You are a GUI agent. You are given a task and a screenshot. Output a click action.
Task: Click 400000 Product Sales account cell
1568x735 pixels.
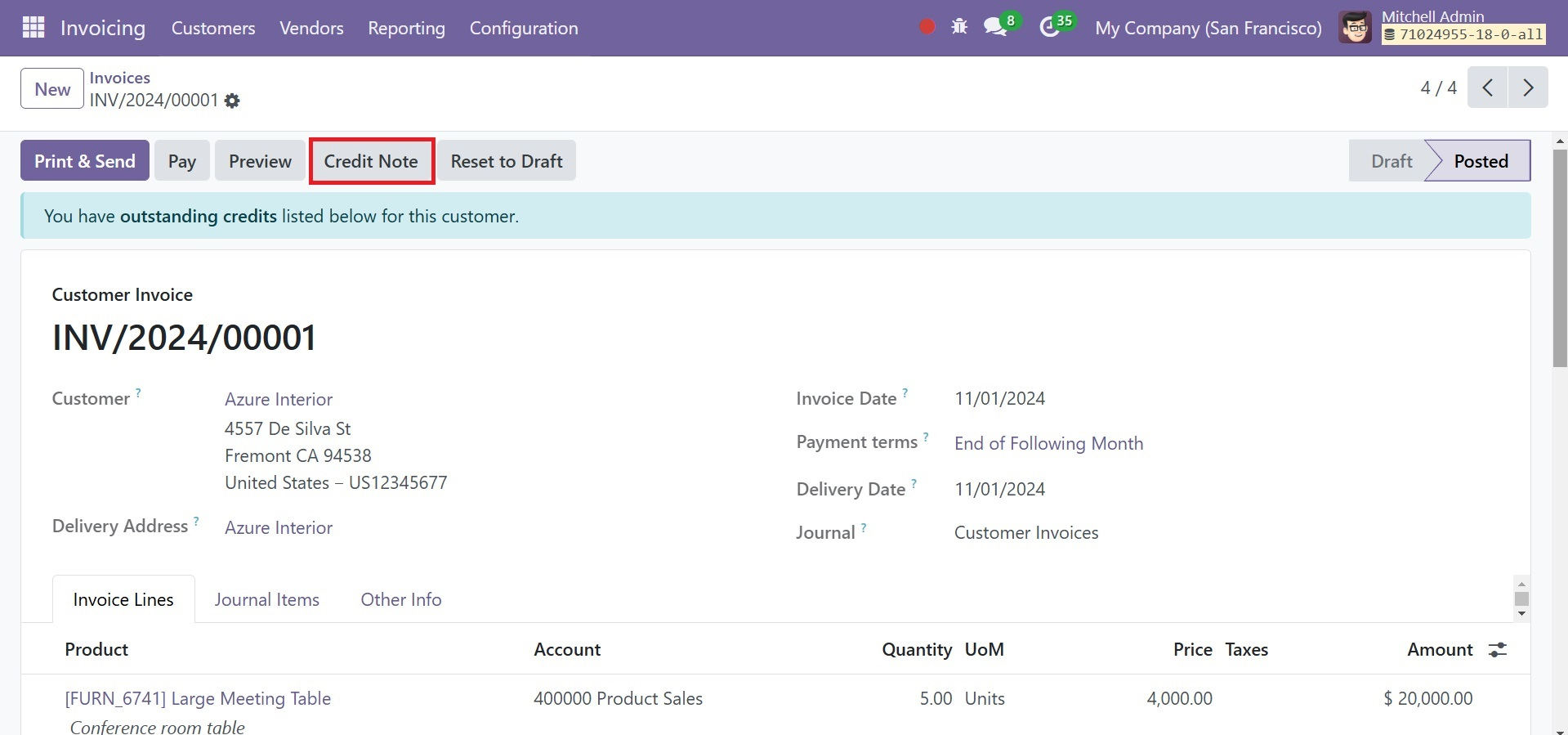click(x=618, y=698)
